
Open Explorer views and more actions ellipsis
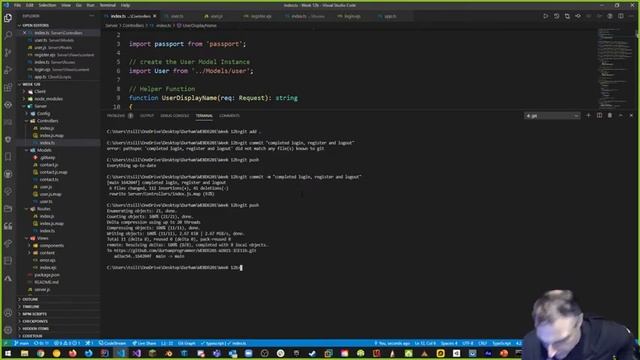click(x=92, y=16)
